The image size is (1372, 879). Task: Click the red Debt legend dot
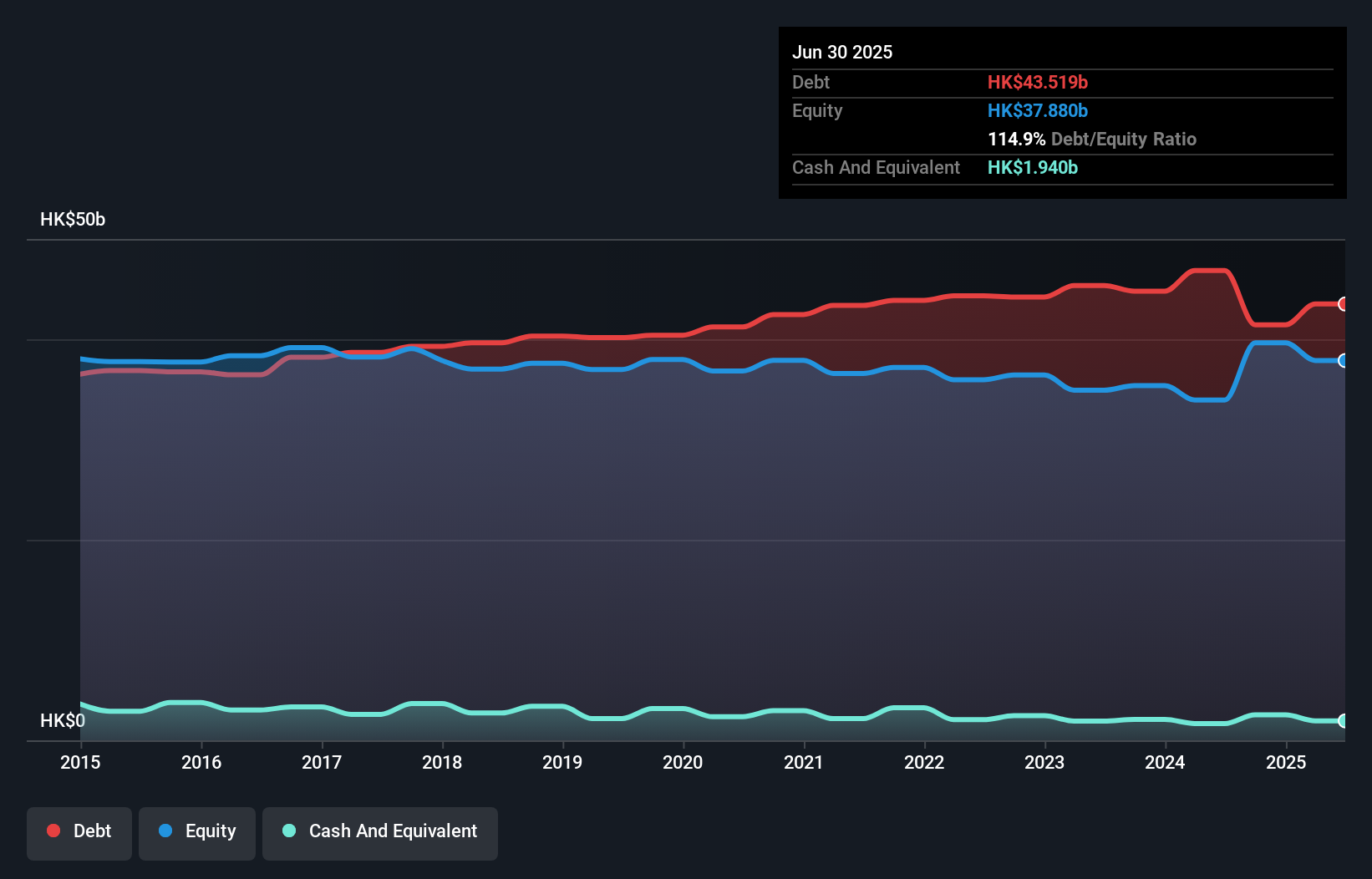53,831
